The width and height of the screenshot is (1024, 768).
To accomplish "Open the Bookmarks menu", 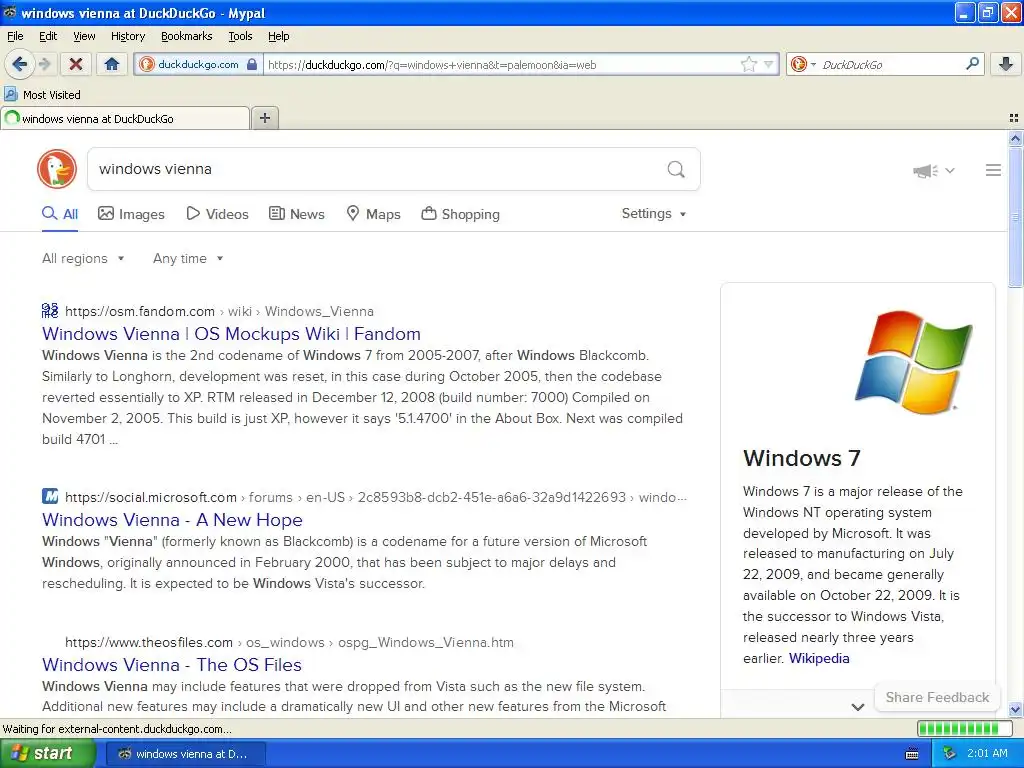I will tap(186, 36).
